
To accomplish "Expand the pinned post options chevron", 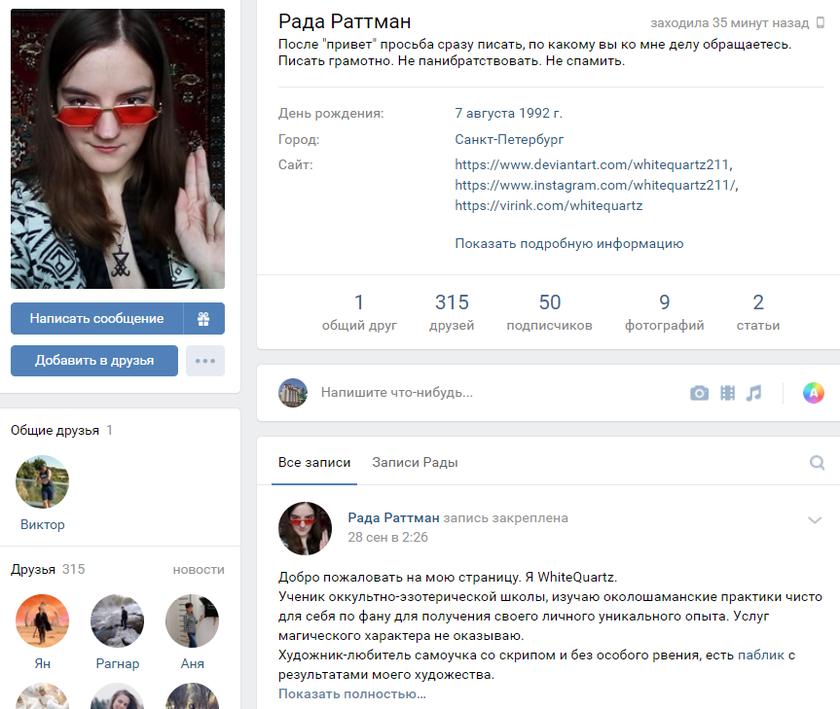I will click(815, 520).
